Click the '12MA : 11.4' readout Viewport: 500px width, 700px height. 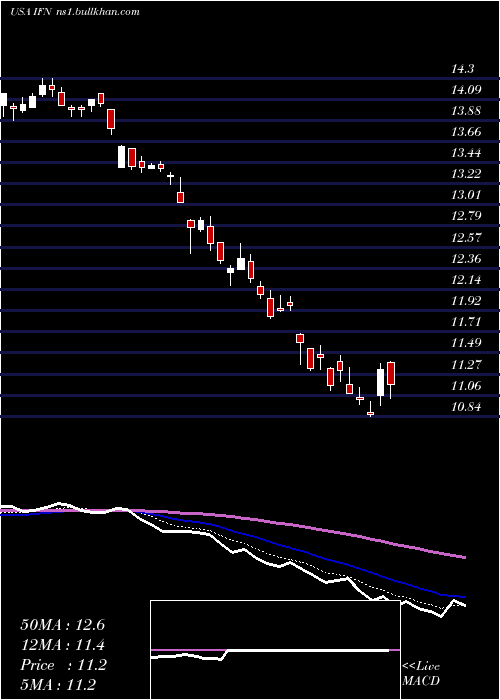[62, 645]
